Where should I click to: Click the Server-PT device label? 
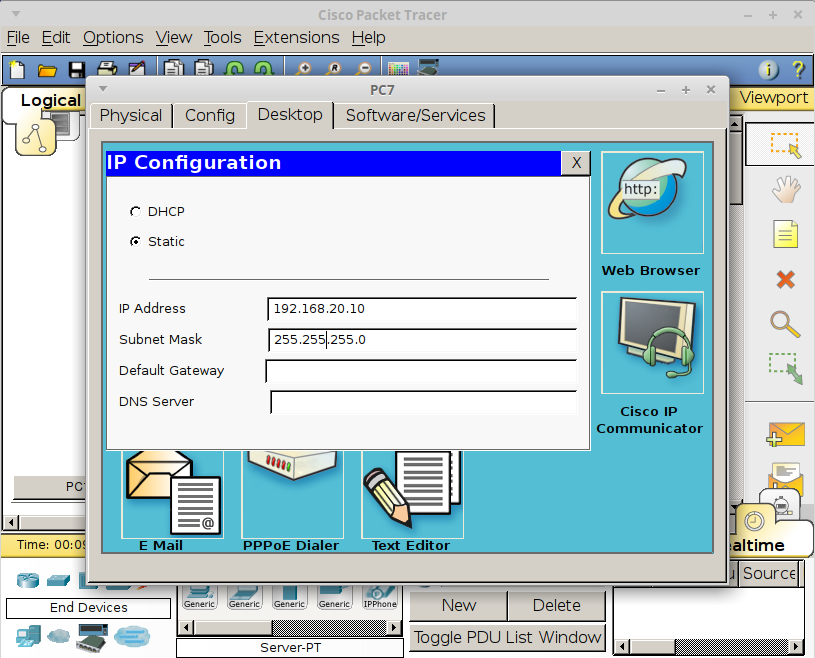pos(290,648)
